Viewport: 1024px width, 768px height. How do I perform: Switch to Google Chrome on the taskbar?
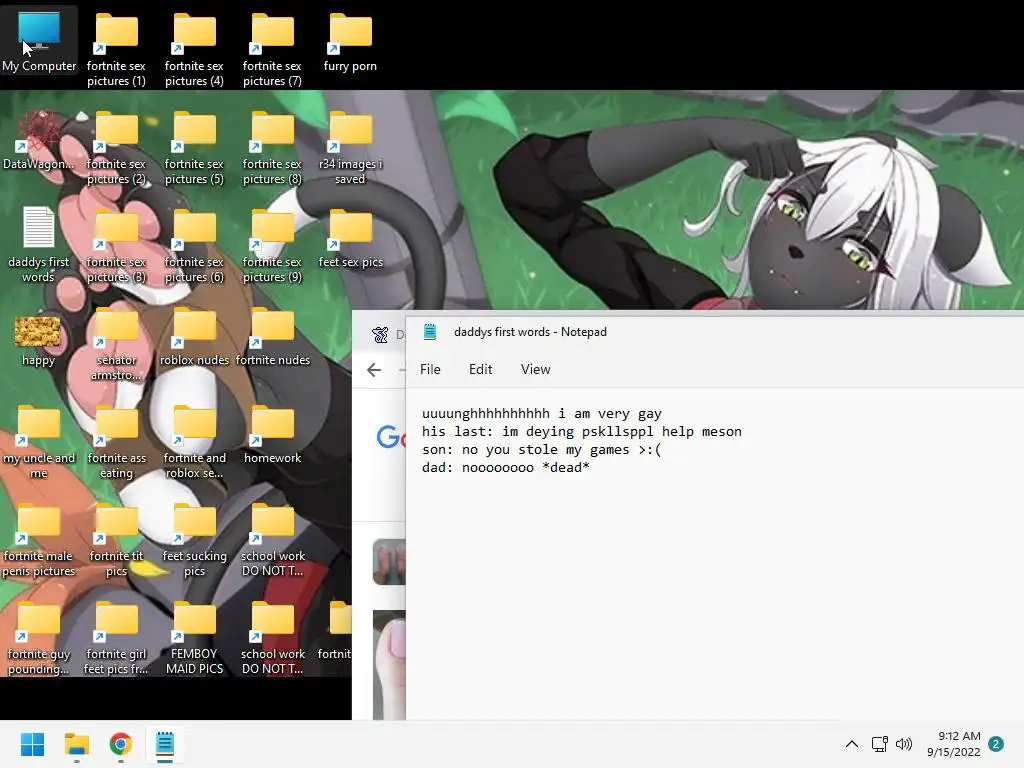coord(121,744)
